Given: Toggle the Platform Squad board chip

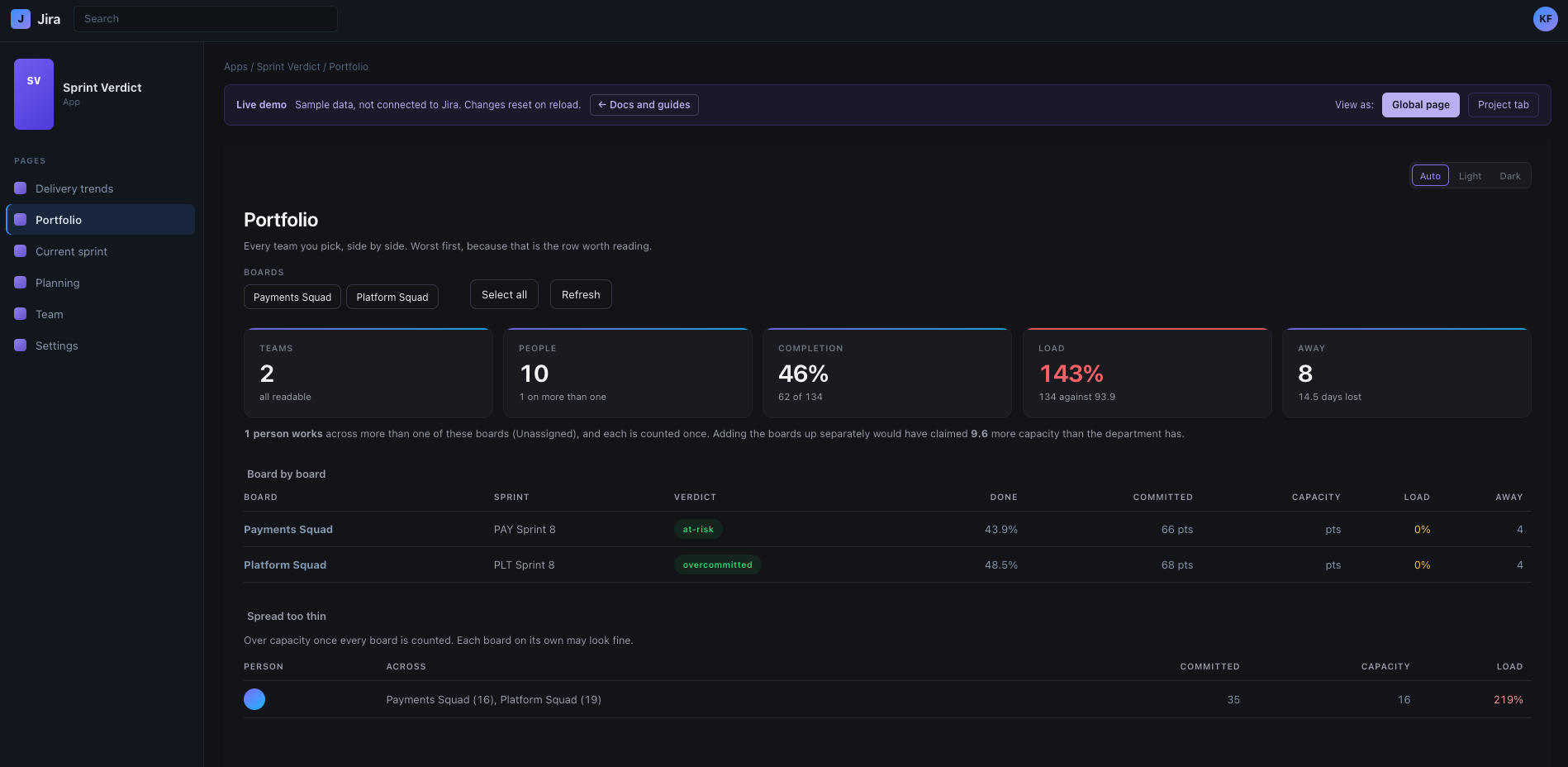Looking at the screenshot, I should pos(392,297).
